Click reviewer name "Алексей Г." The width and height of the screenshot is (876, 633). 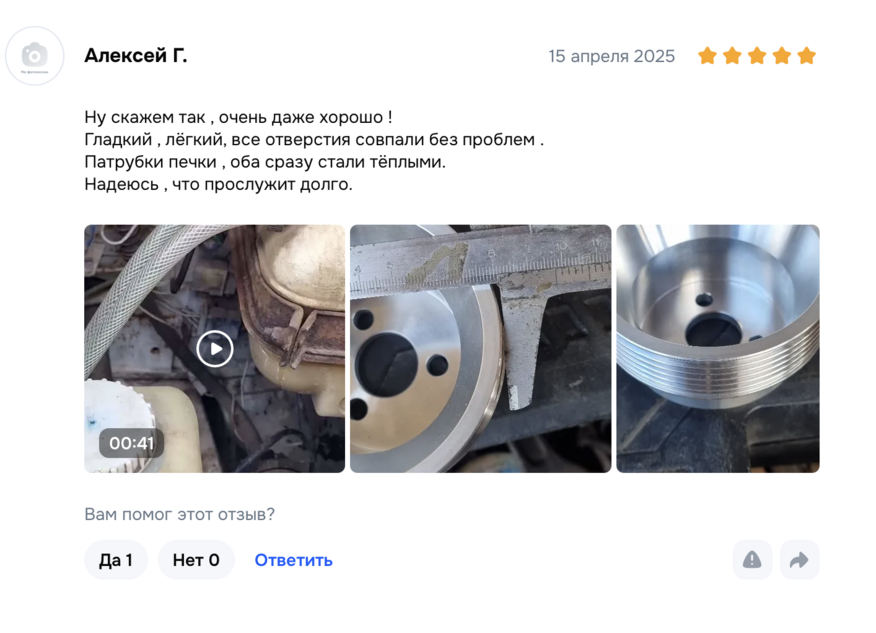tap(136, 56)
